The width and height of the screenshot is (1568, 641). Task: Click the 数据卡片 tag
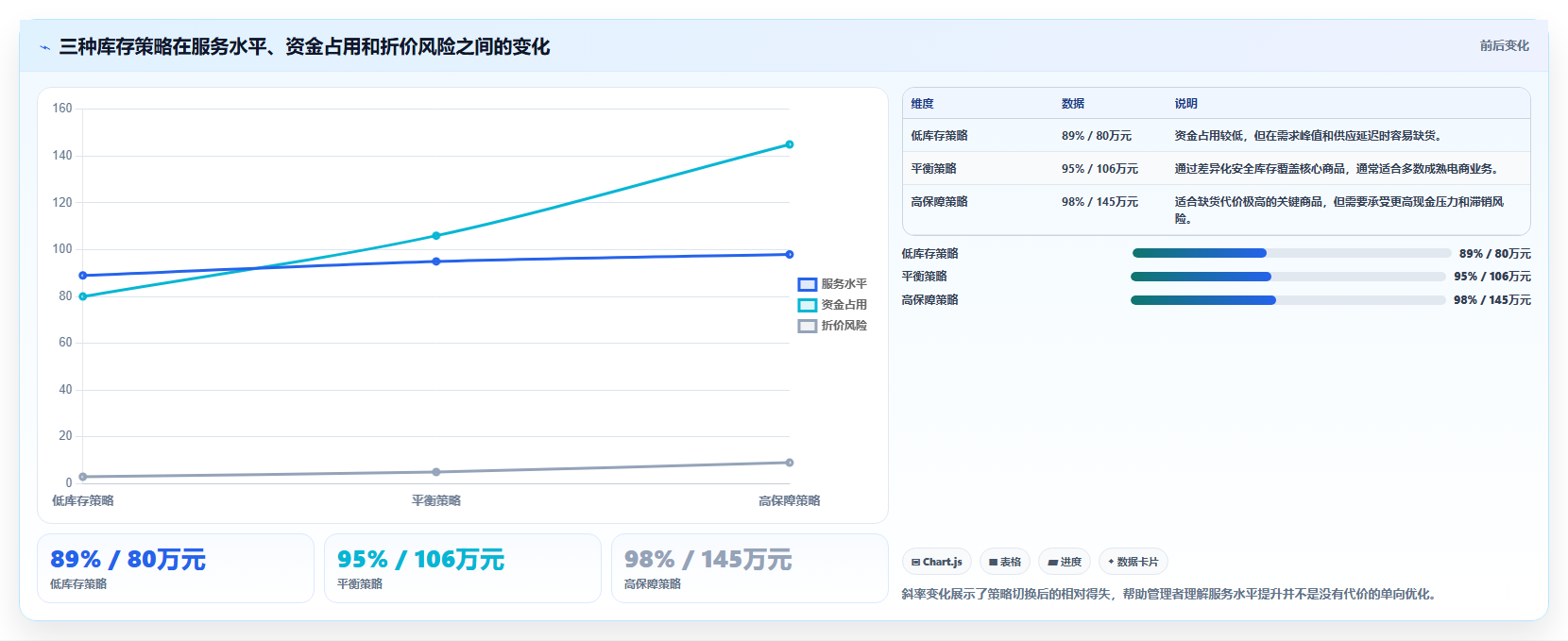pos(1133,562)
